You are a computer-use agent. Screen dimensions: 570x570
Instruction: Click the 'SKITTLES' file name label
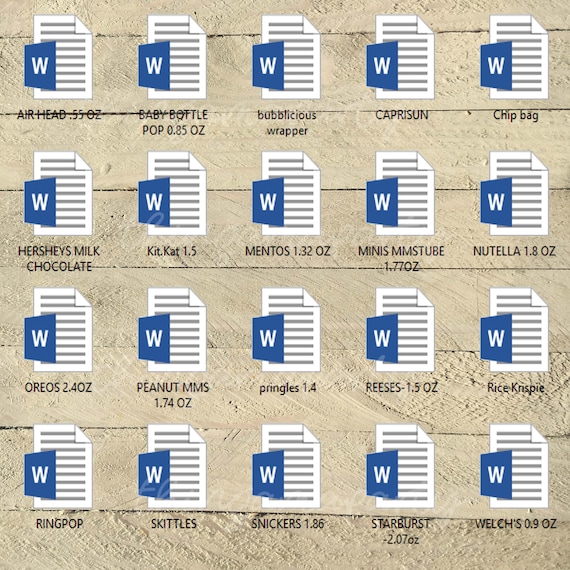click(174, 524)
